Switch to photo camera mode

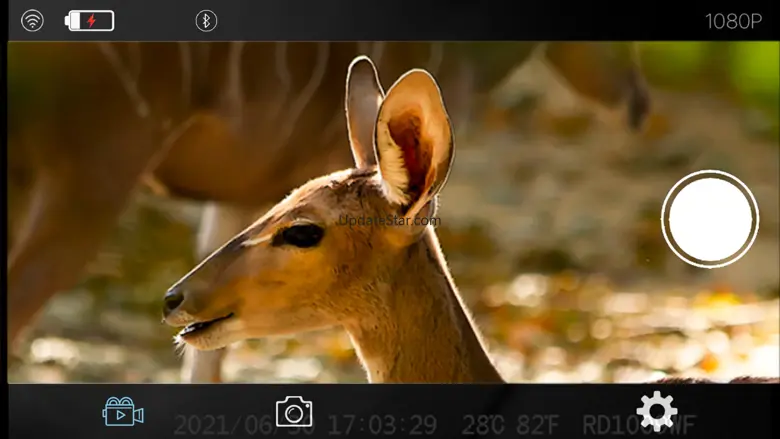tap(294, 412)
